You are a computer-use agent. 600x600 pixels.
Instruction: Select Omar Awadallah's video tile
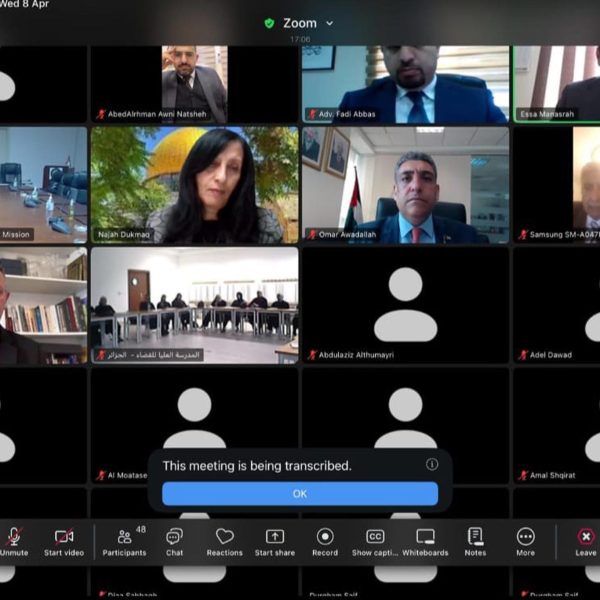(x=405, y=185)
